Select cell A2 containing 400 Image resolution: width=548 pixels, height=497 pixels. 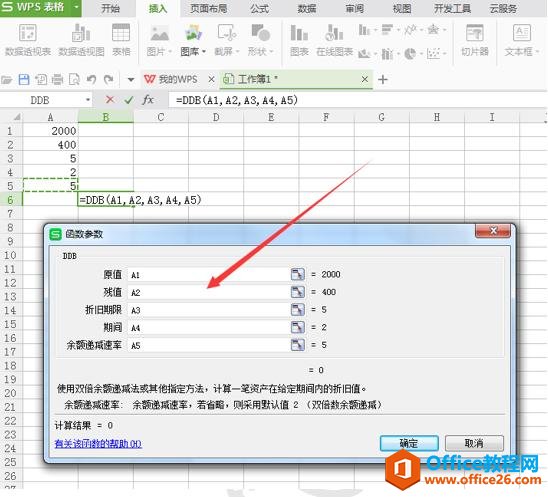(x=50, y=144)
